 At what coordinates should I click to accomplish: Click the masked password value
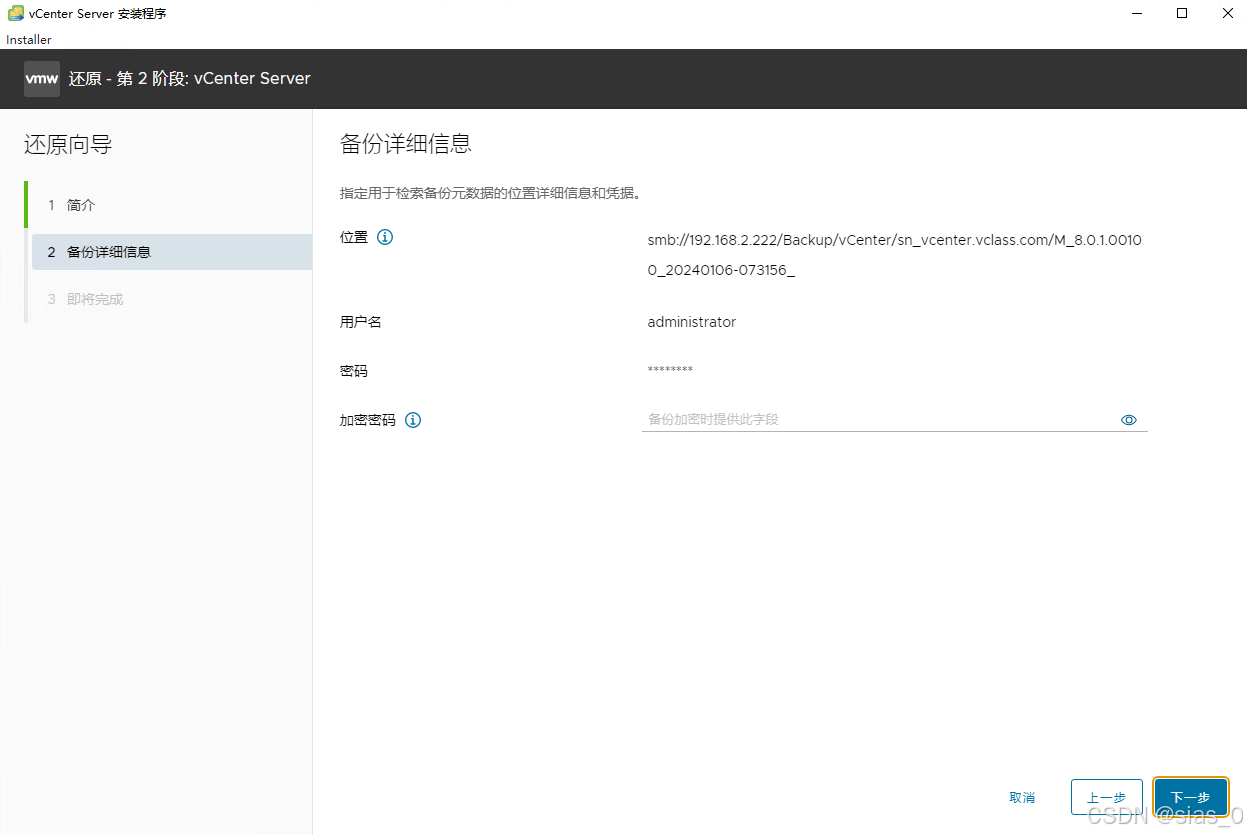tap(670, 371)
